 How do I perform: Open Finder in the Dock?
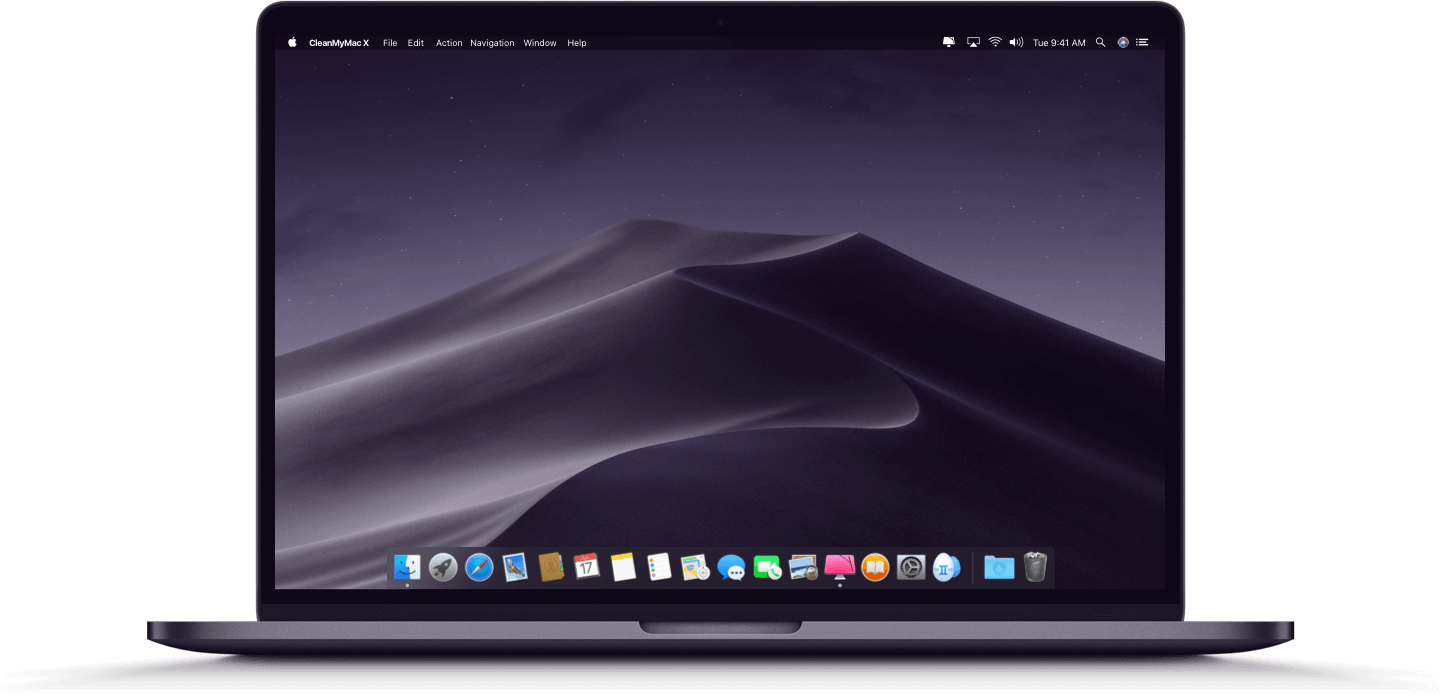[407, 568]
